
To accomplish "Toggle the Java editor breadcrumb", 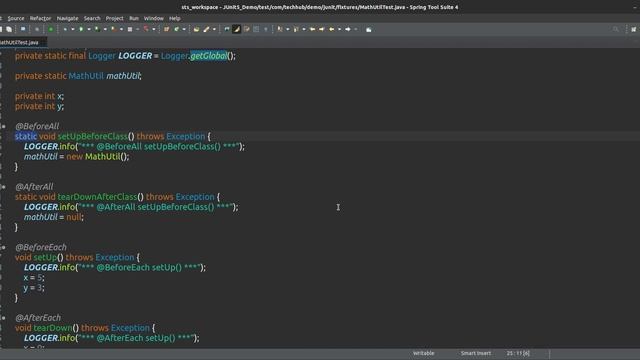I will click(x=227, y=29).
